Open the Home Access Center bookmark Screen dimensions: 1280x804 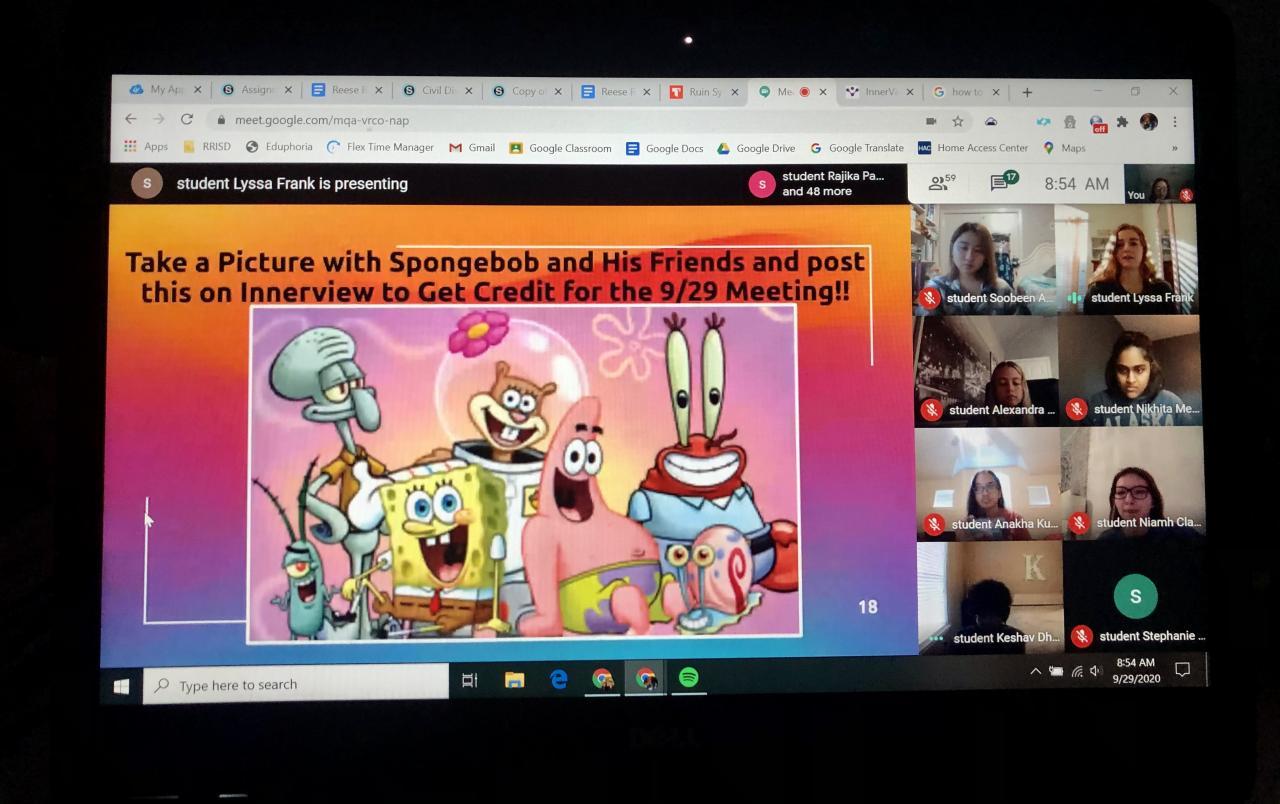973,148
